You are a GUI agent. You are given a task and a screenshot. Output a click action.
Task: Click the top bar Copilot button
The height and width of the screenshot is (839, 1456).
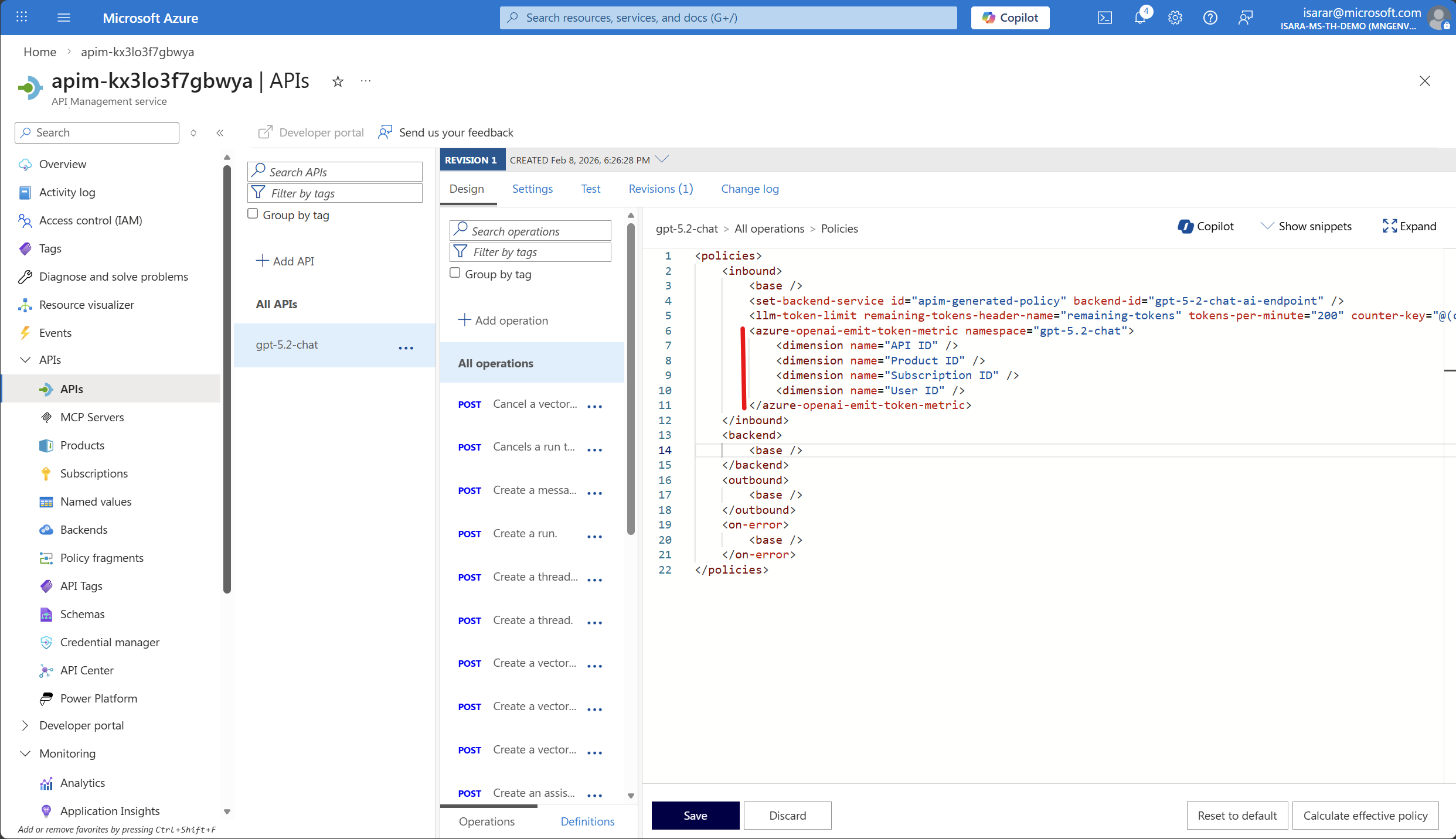(x=1010, y=18)
